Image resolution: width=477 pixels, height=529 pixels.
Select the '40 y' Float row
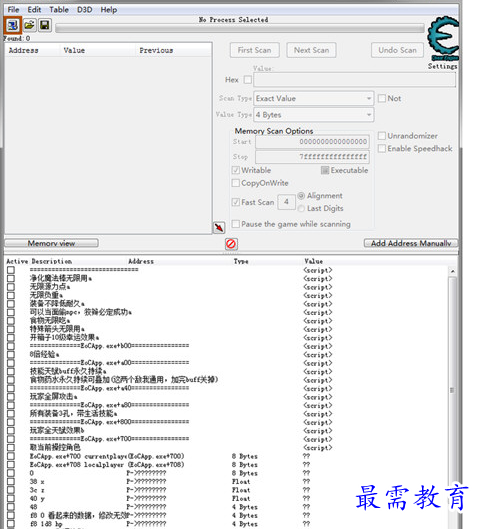(x=226, y=498)
